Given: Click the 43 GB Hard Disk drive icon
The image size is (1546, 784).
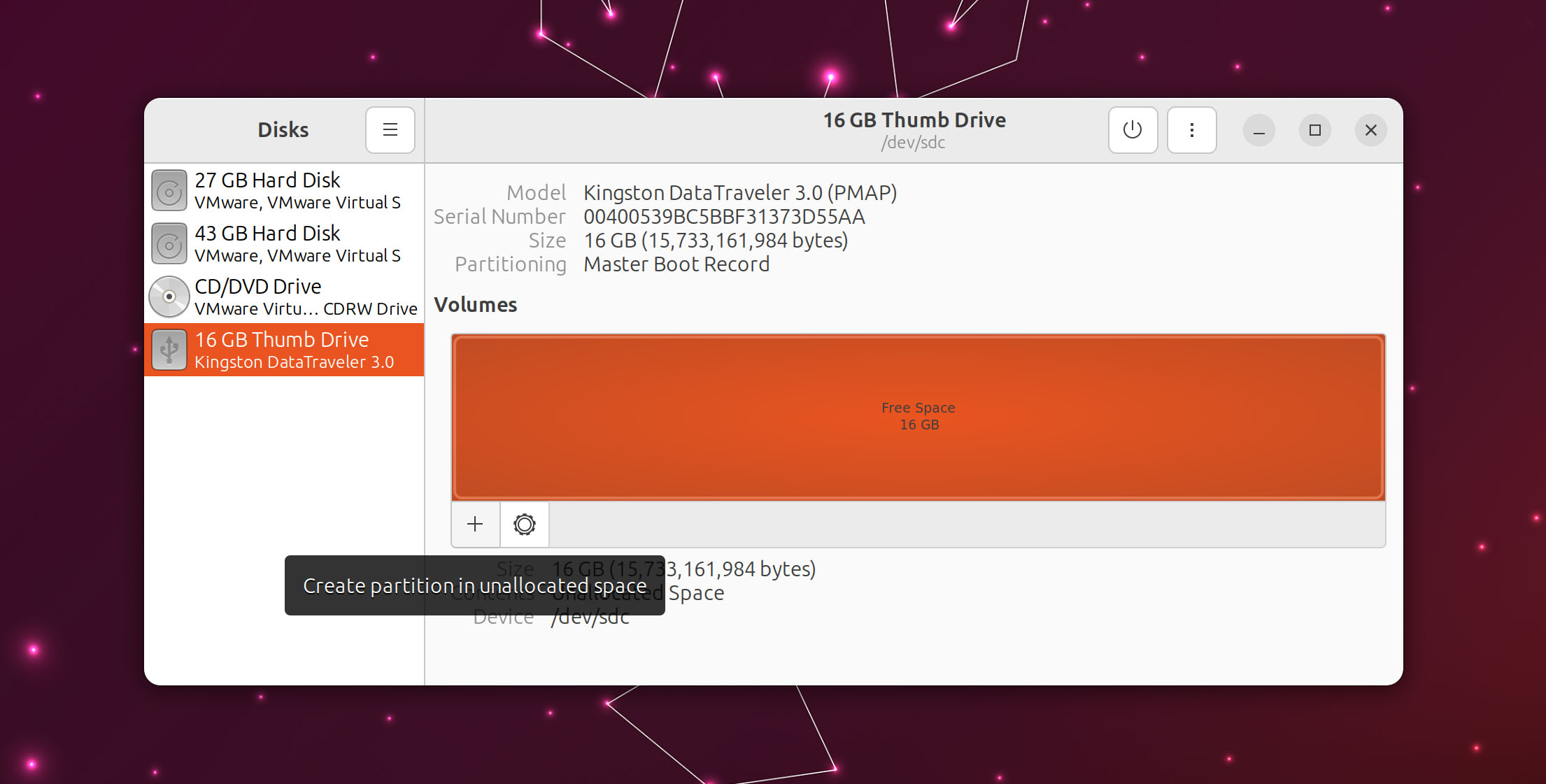Looking at the screenshot, I should tap(169, 243).
